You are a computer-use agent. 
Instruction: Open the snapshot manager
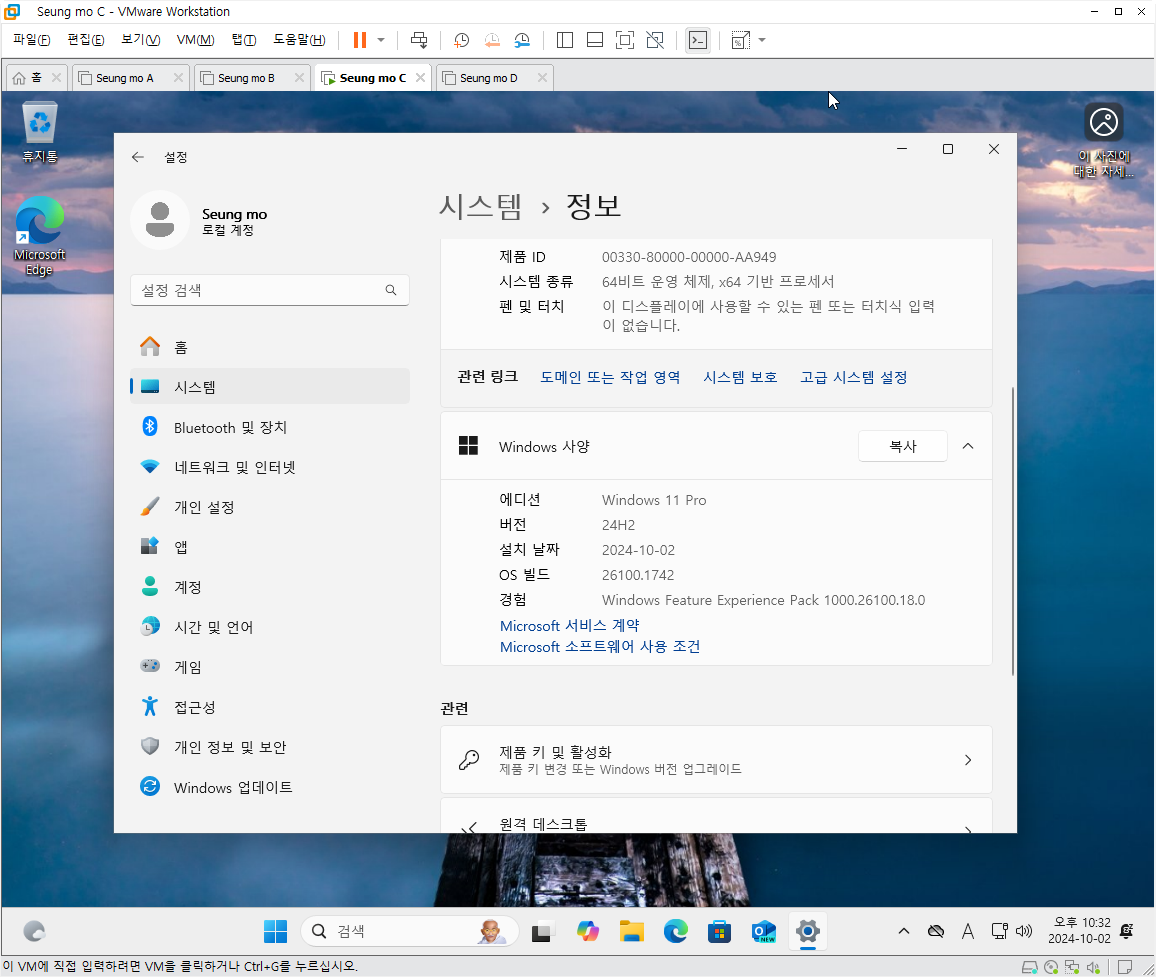pos(522,40)
